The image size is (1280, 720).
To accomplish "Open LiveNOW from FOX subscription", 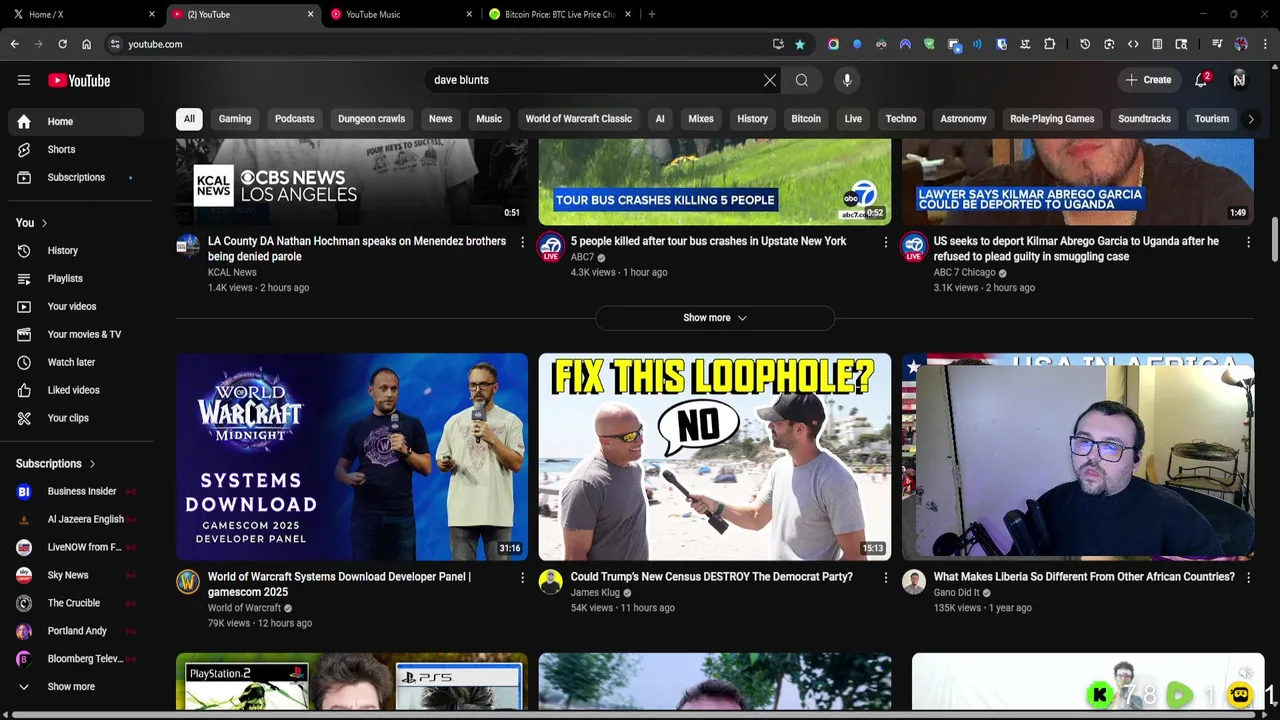I will (x=76, y=548).
